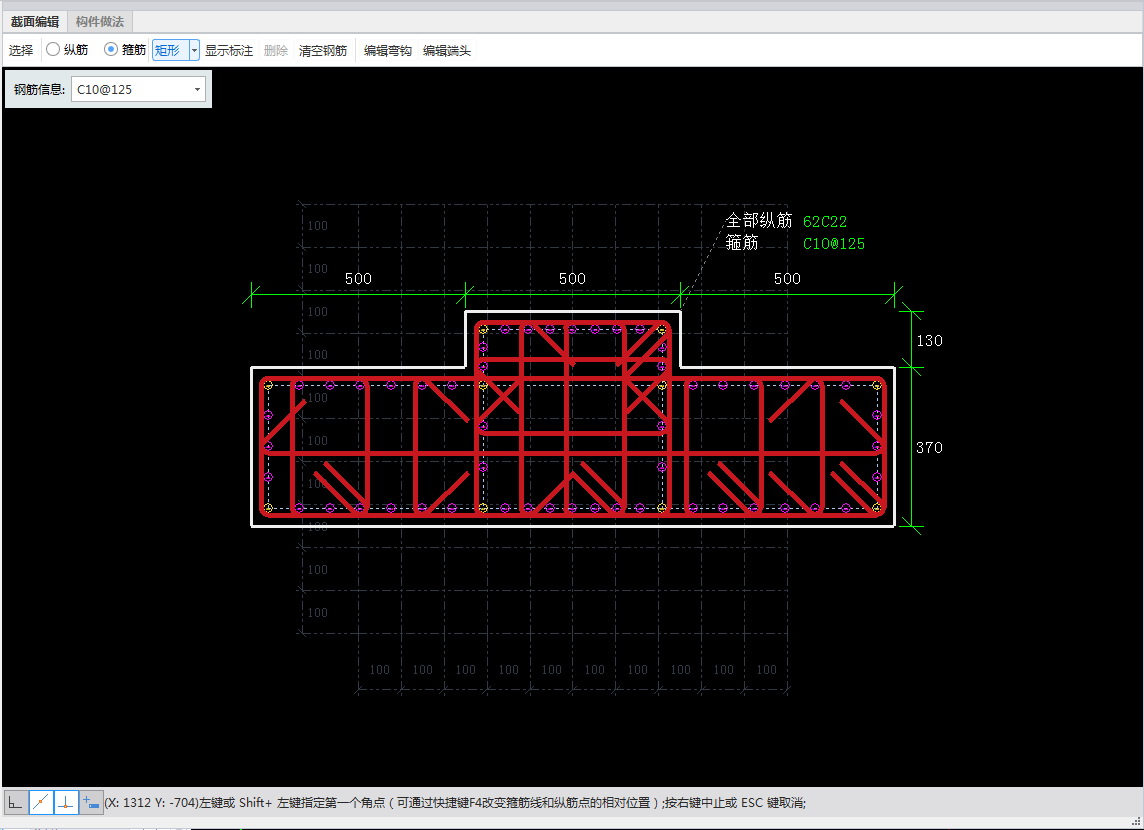Click the green C10@125 stirrup annotation
Image resolution: width=1144 pixels, height=830 pixels.
[834, 244]
